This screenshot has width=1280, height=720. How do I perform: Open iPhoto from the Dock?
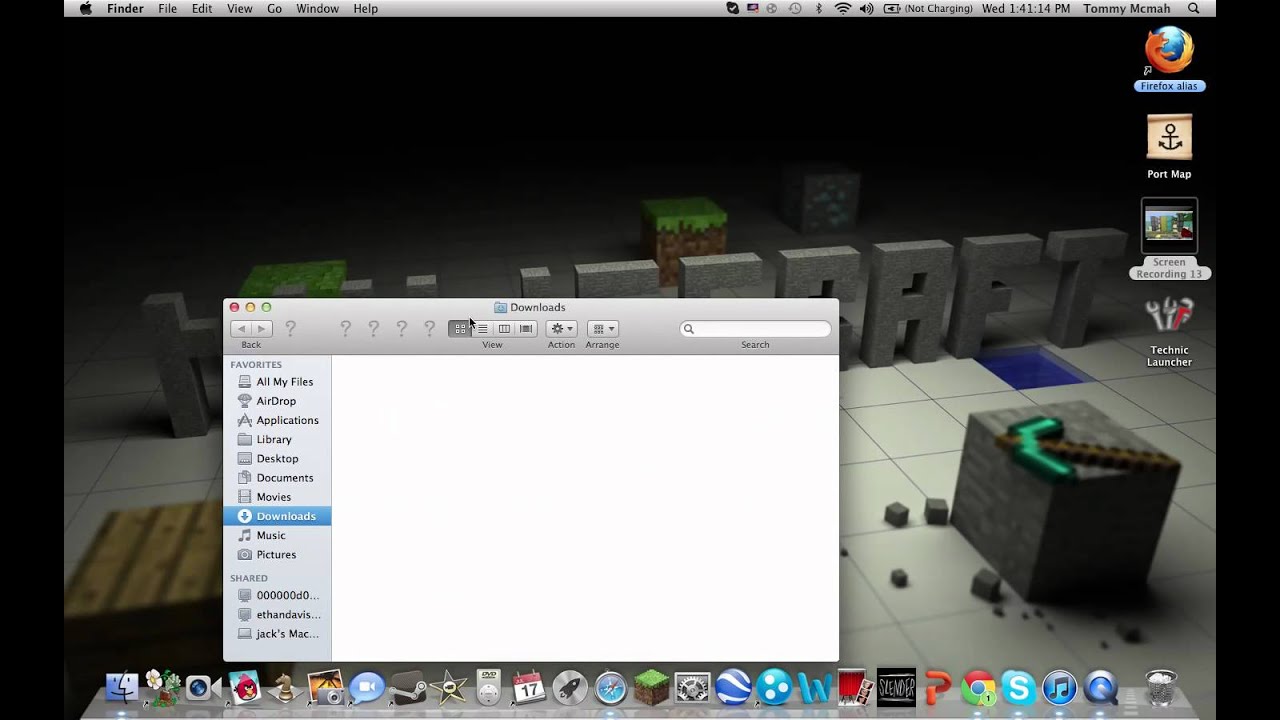[x=325, y=688]
